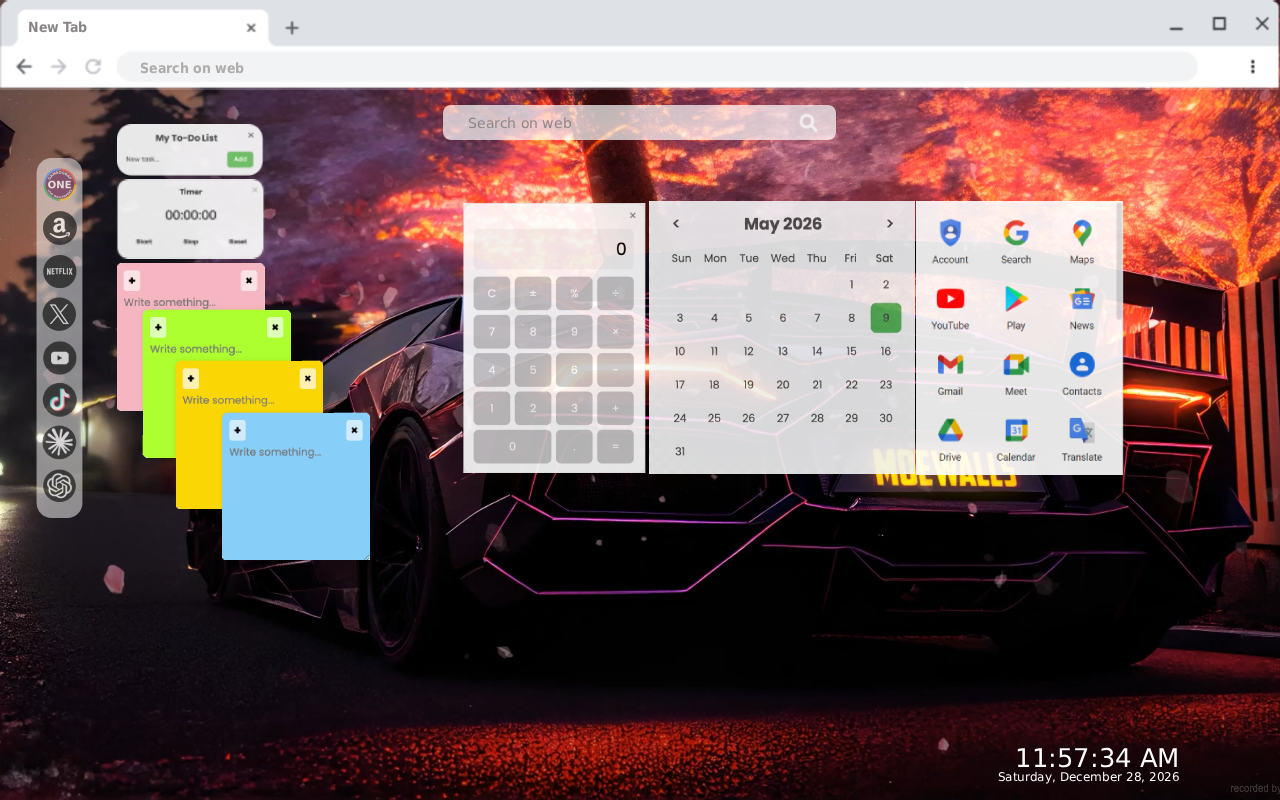Open Google Play app
1280x800 pixels.
point(1016,308)
